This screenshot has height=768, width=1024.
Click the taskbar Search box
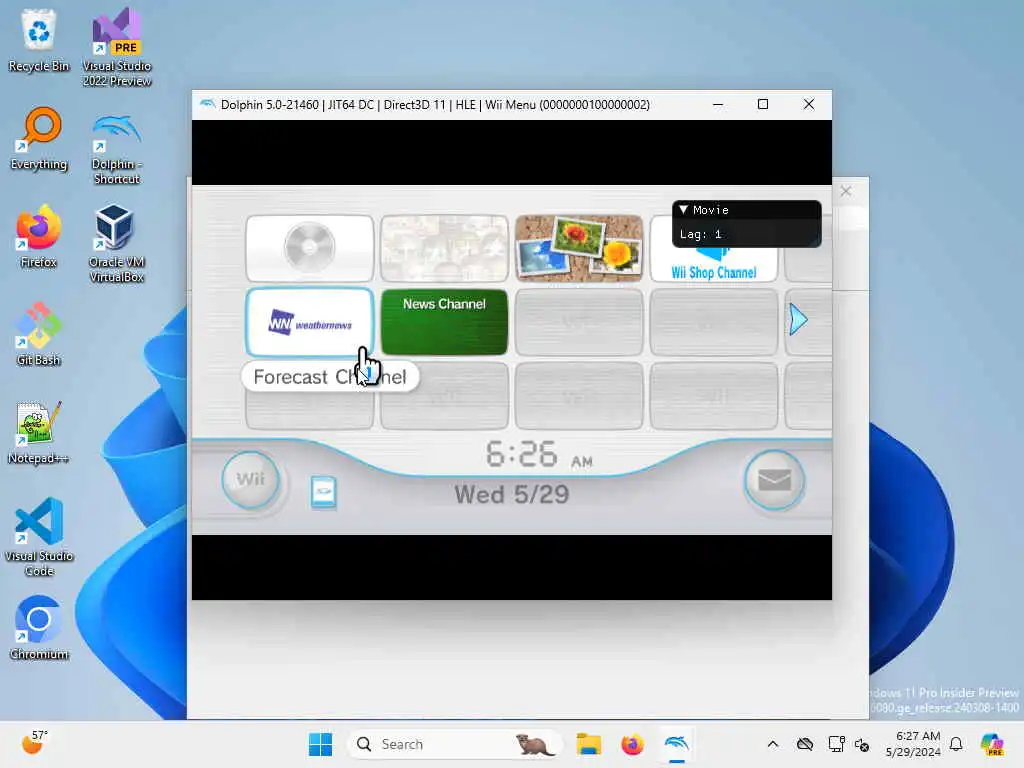tap(455, 744)
